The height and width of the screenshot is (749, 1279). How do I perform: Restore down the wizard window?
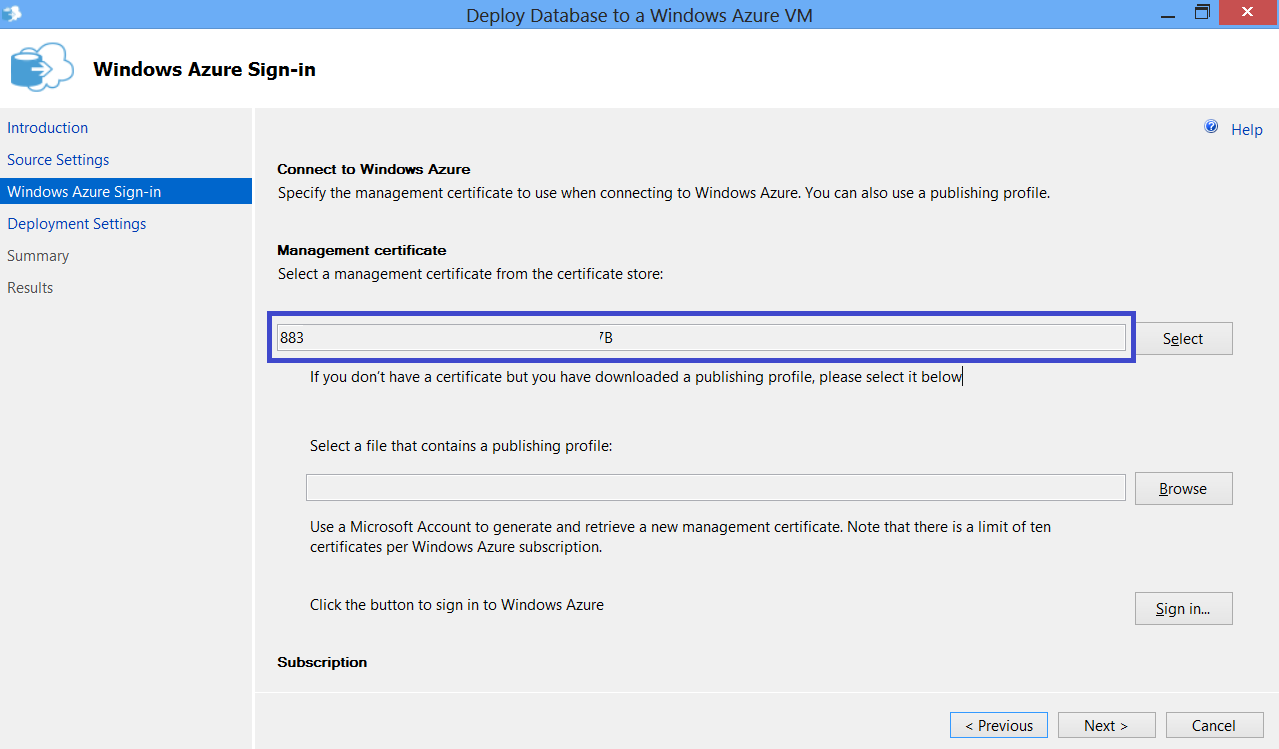pos(1202,13)
